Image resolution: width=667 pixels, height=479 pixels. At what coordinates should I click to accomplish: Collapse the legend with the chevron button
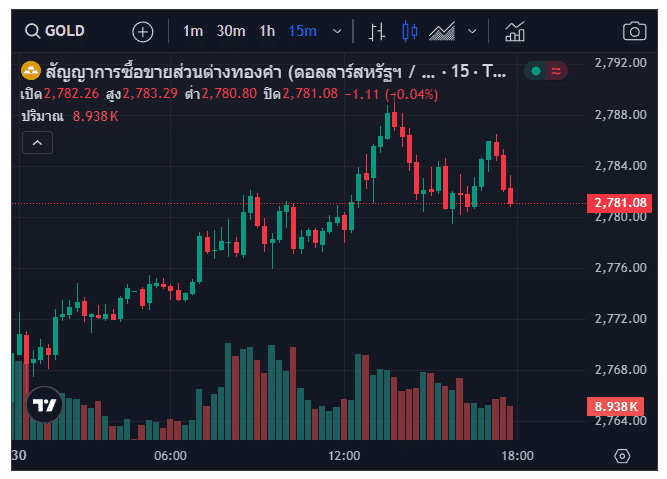click(37, 143)
